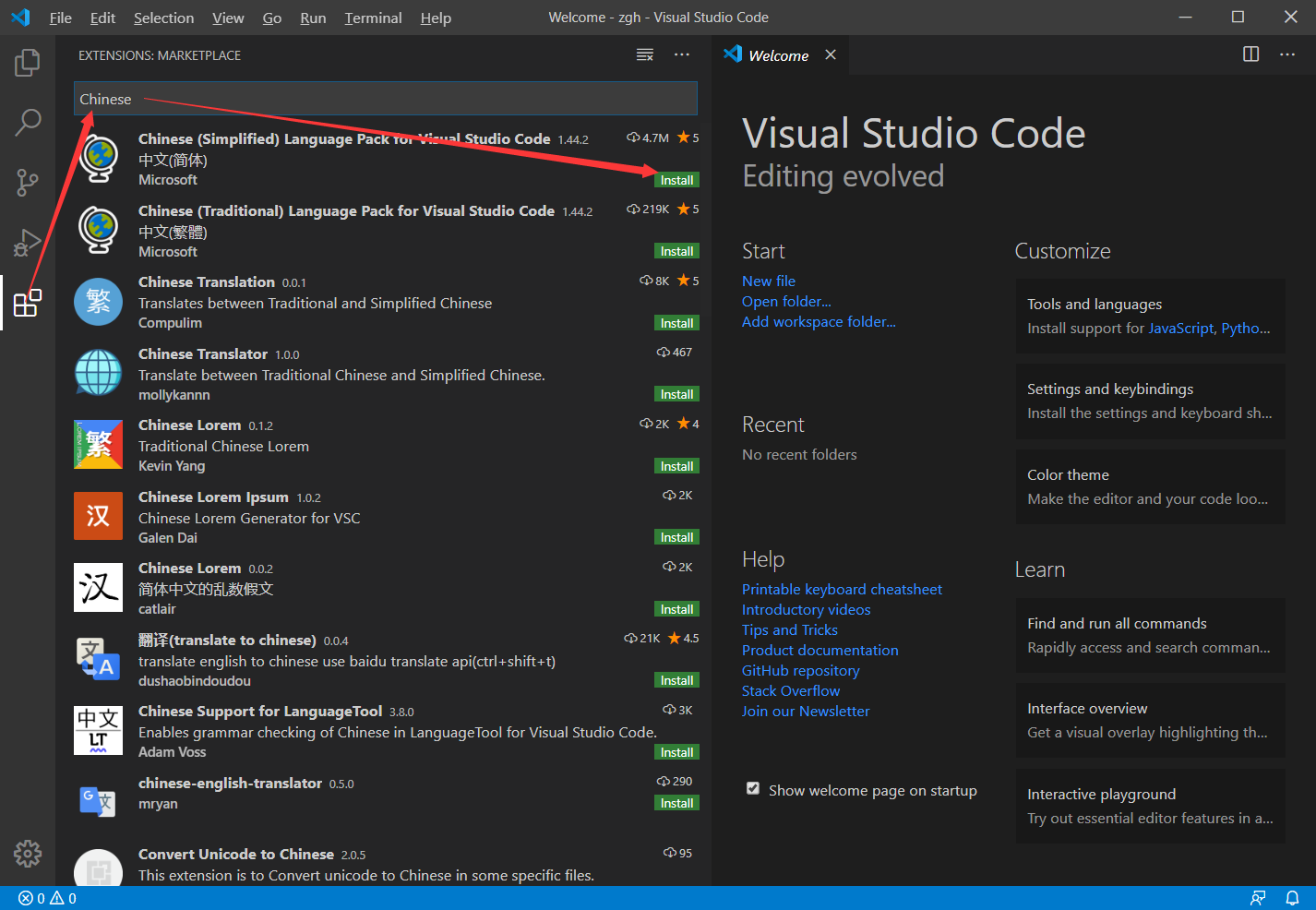Click Chinese Support for LanguageTool icon
1316x910 pixels.
[98, 731]
